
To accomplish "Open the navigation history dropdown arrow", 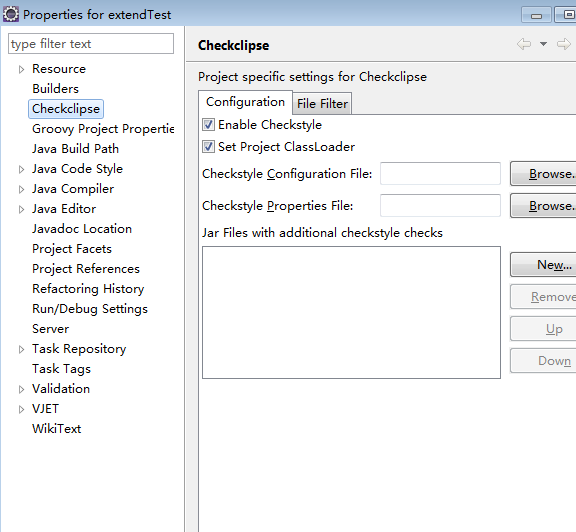I will pyautogui.click(x=543, y=44).
